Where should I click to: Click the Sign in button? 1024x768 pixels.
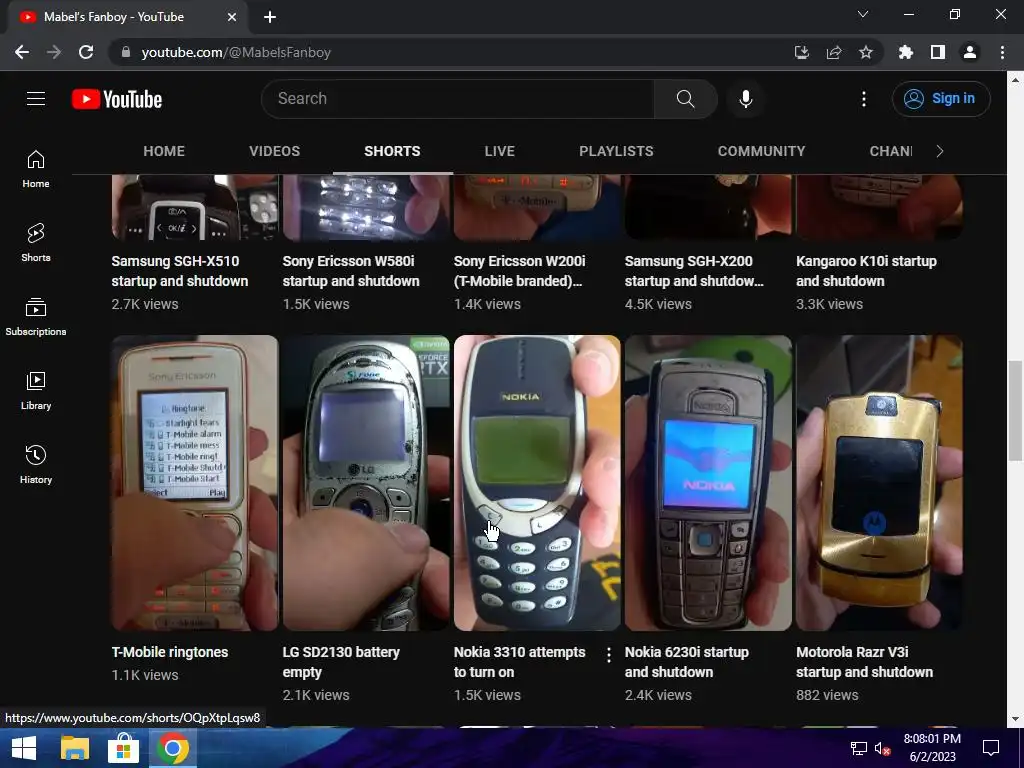tap(941, 99)
